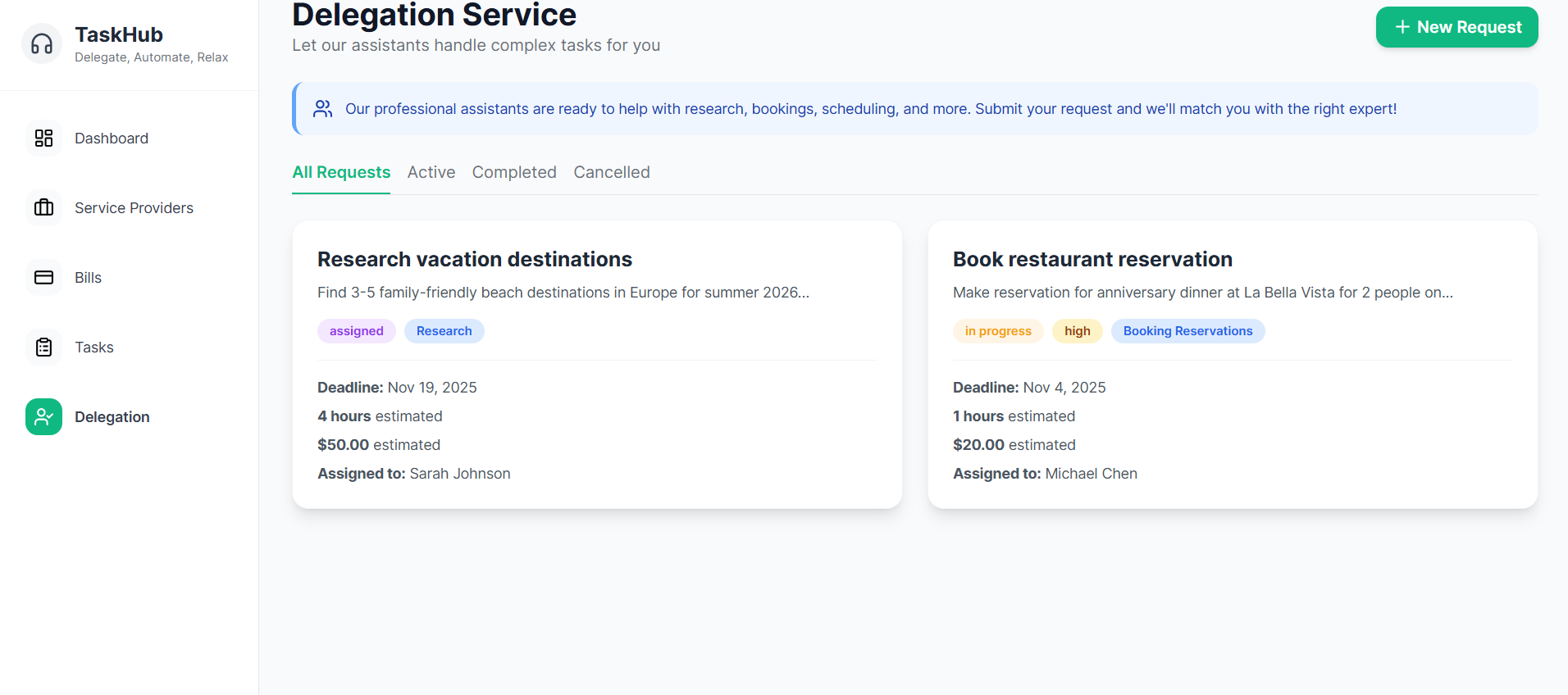Click the green Delegation user-check icon
The height and width of the screenshot is (695, 1568).
[x=43, y=417]
